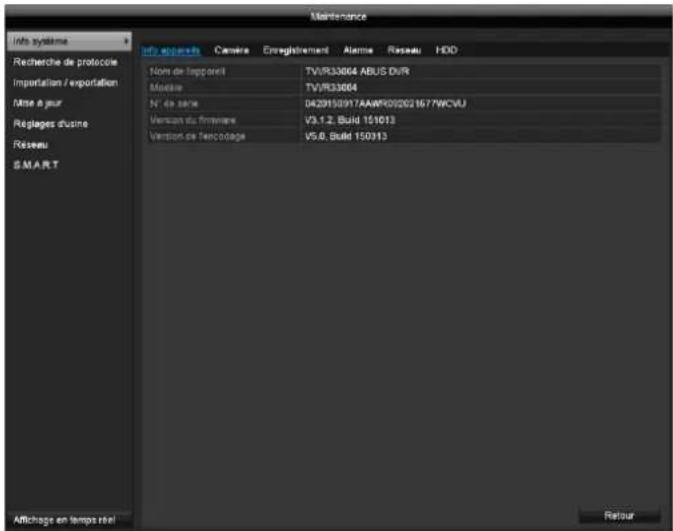The width and height of the screenshot is (673, 531).
Task: Click the Modèle label
Action: click(166, 88)
